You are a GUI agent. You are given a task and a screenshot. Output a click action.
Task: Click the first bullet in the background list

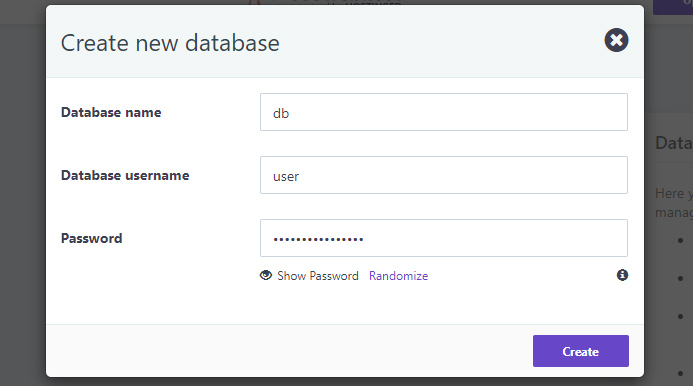pyautogui.click(x=680, y=241)
